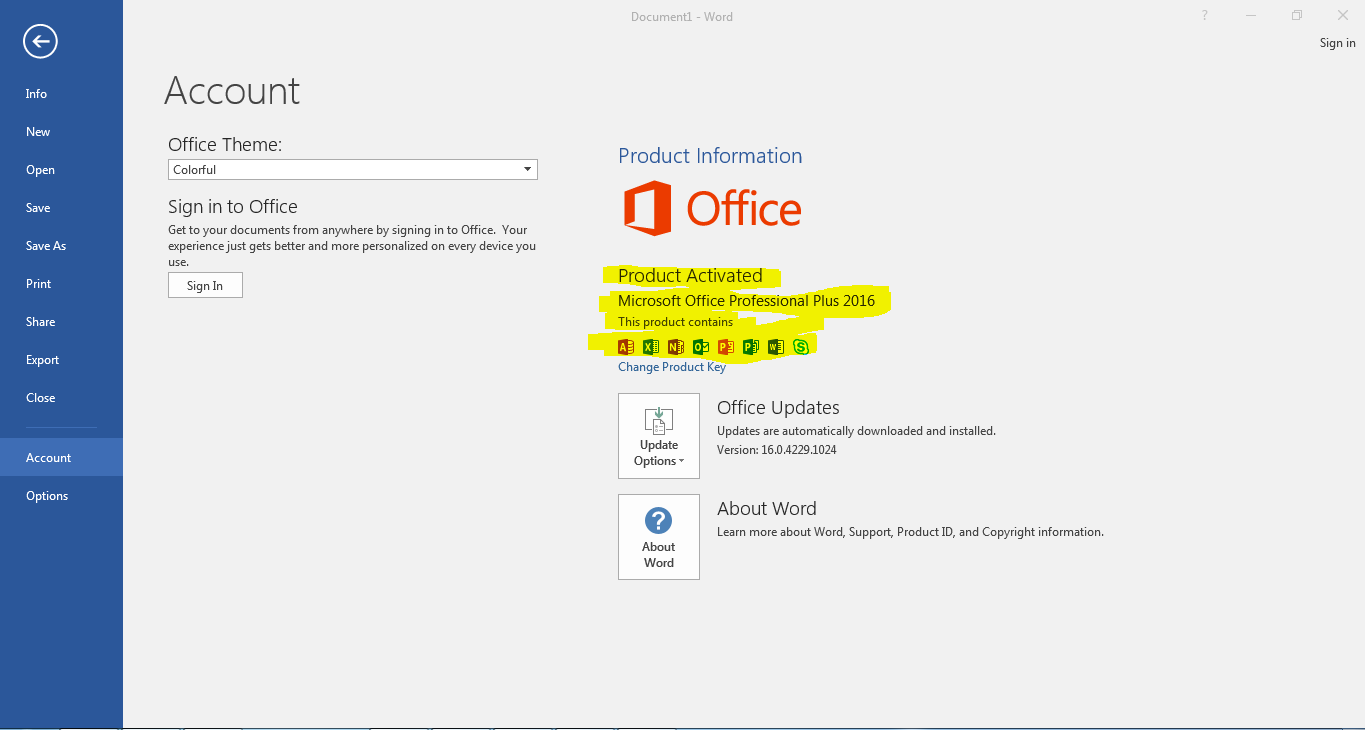Click the 'Sign in to Office' heading

[233, 207]
